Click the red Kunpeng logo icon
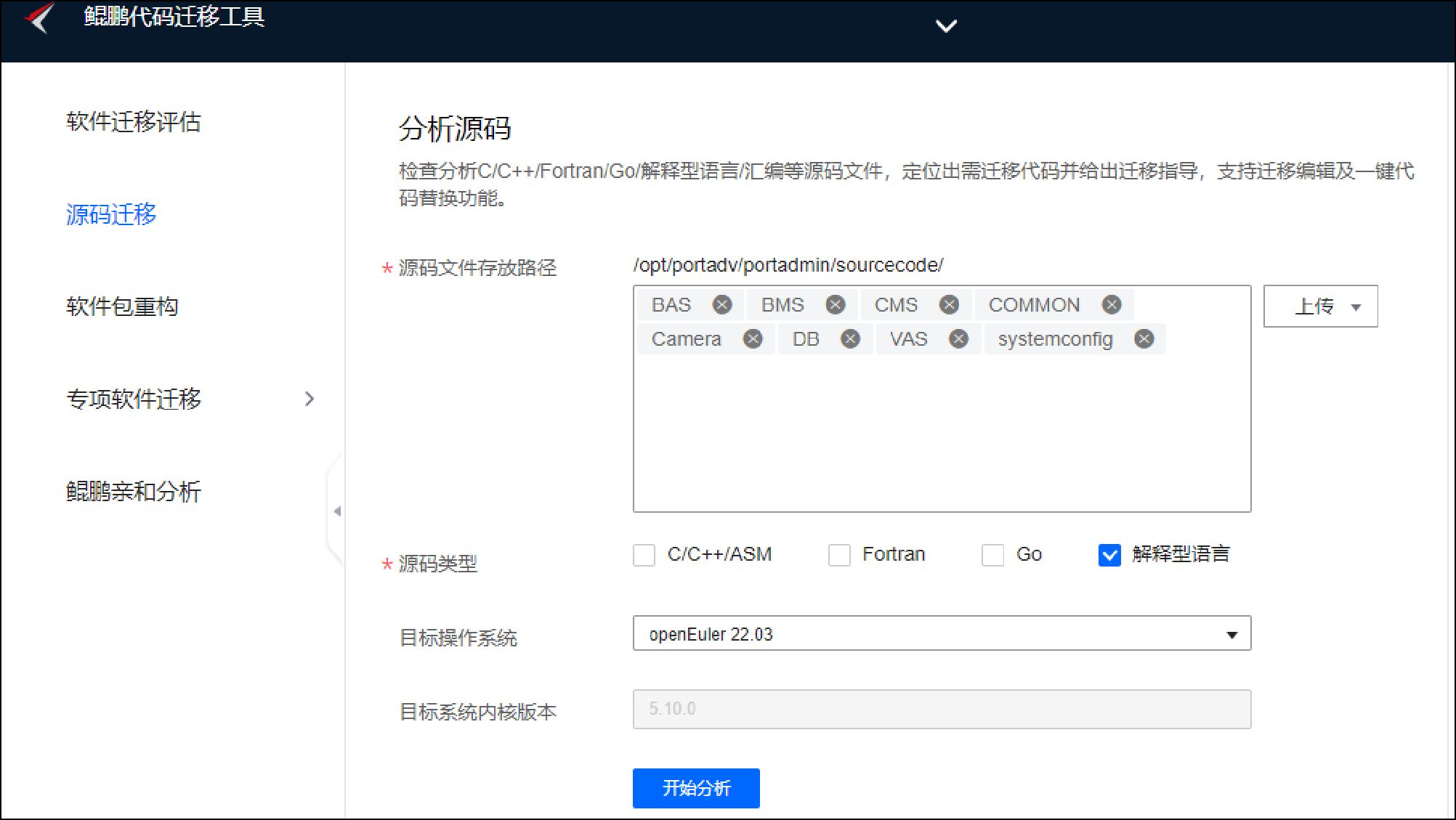Viewport: 1456px width, 820px height. click(x=40, y=17)
